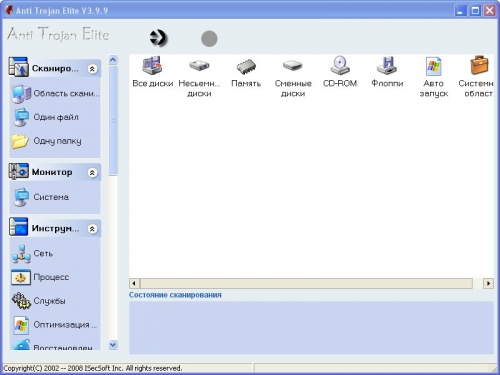The height and width of the screenshot is (375, 500).
Task: Click the title bar application icon
Action: (x=9, y=10)
